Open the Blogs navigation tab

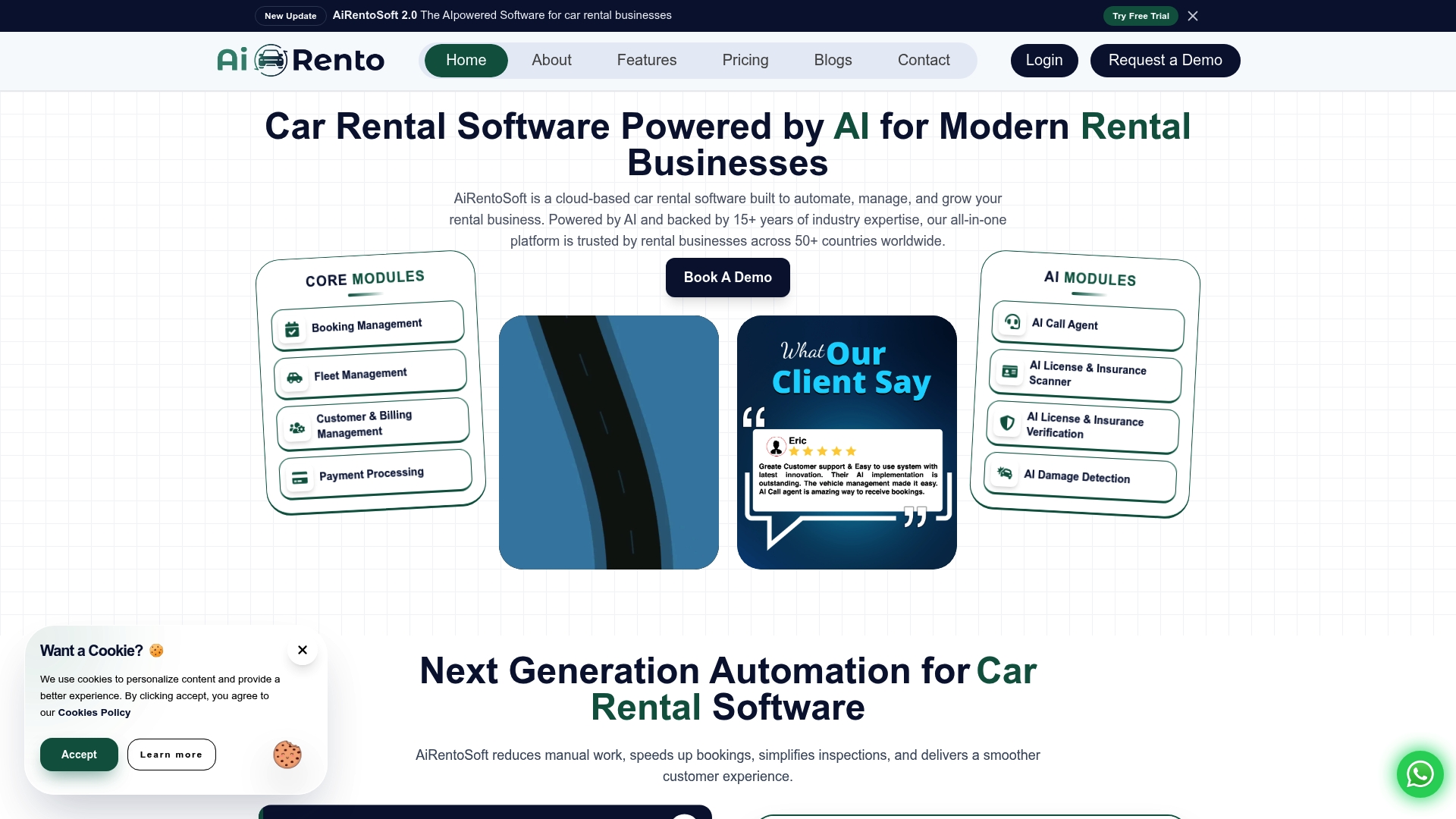(x=833, y=60)
